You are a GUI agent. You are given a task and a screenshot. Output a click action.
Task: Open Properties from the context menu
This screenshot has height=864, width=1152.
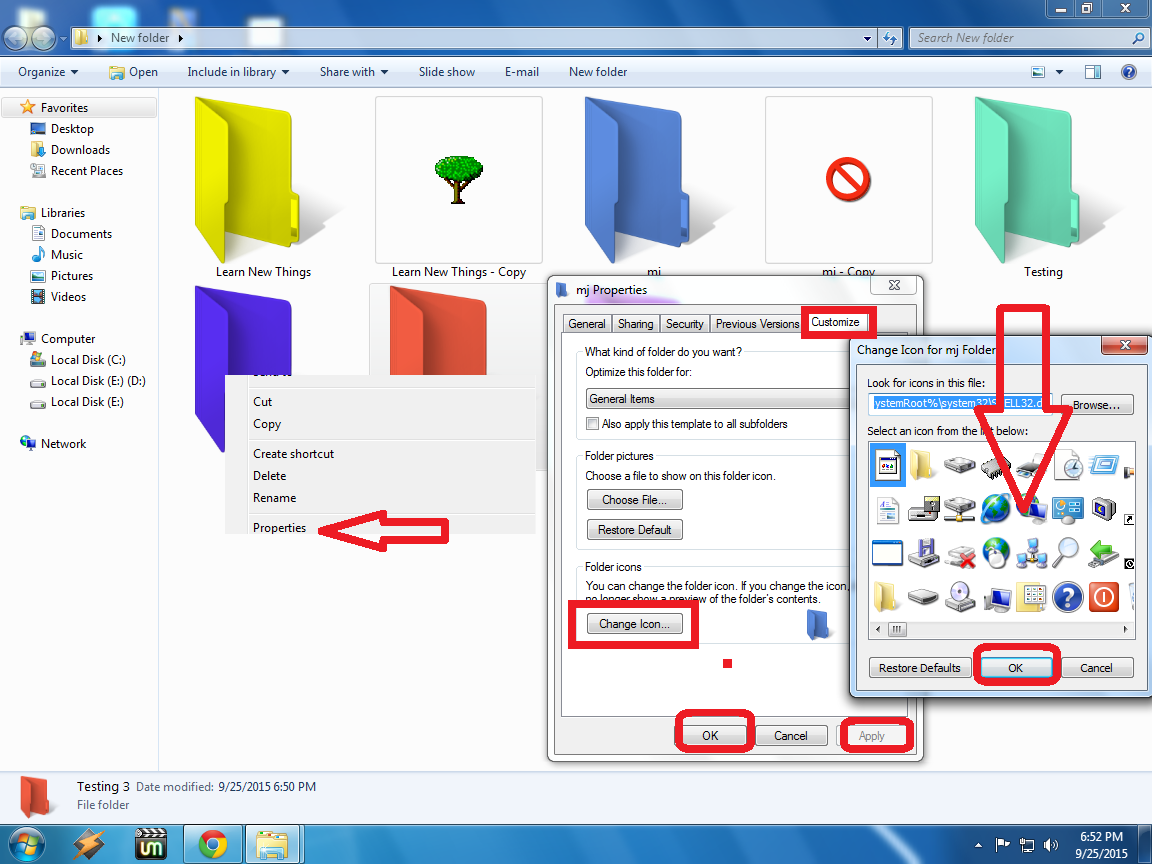point(279,527)
